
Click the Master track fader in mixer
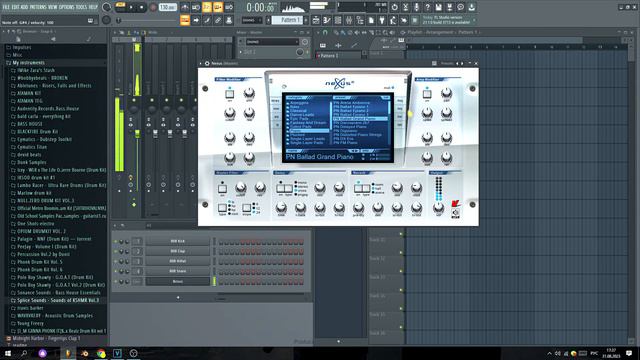(x=137, y=133)
